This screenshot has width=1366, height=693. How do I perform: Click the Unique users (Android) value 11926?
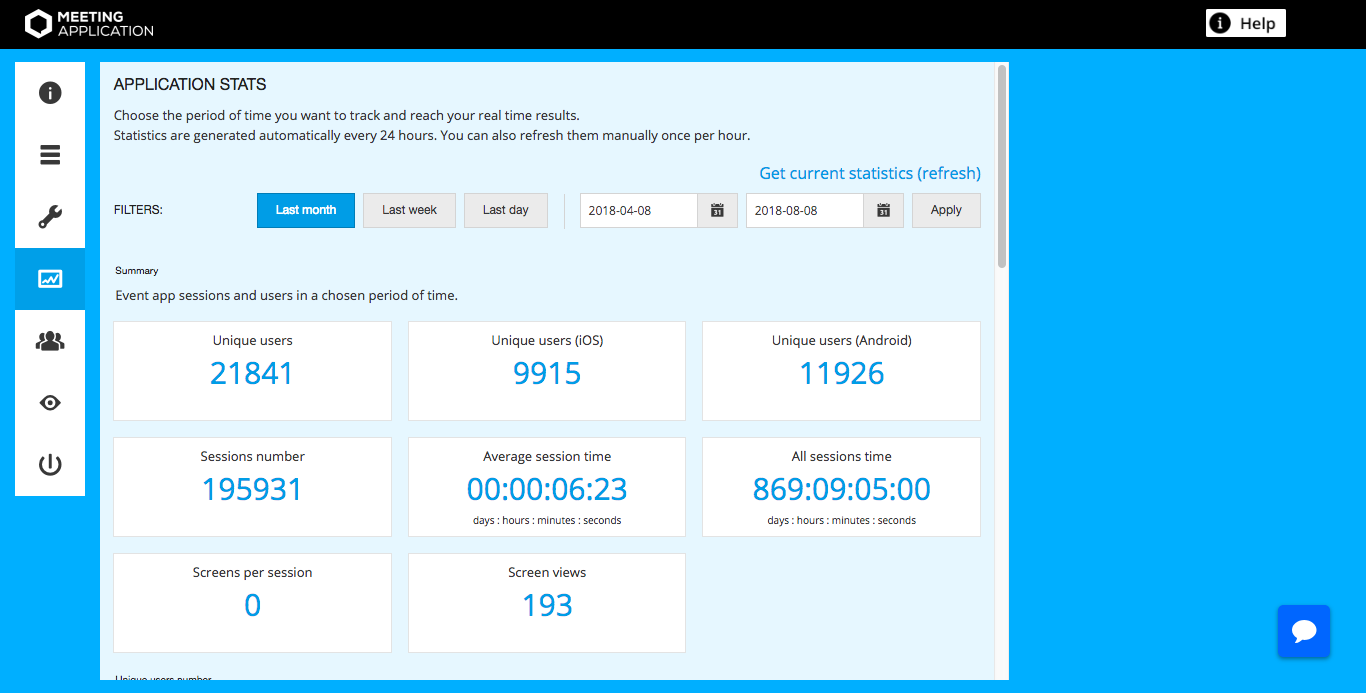click(842, 373)
